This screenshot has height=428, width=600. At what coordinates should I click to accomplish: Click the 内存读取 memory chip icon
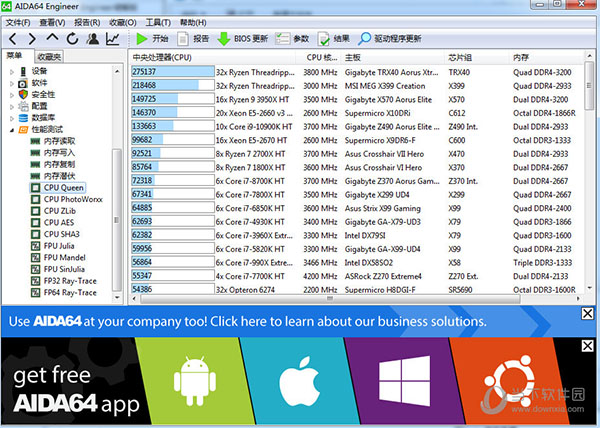(x=35, y=141)
